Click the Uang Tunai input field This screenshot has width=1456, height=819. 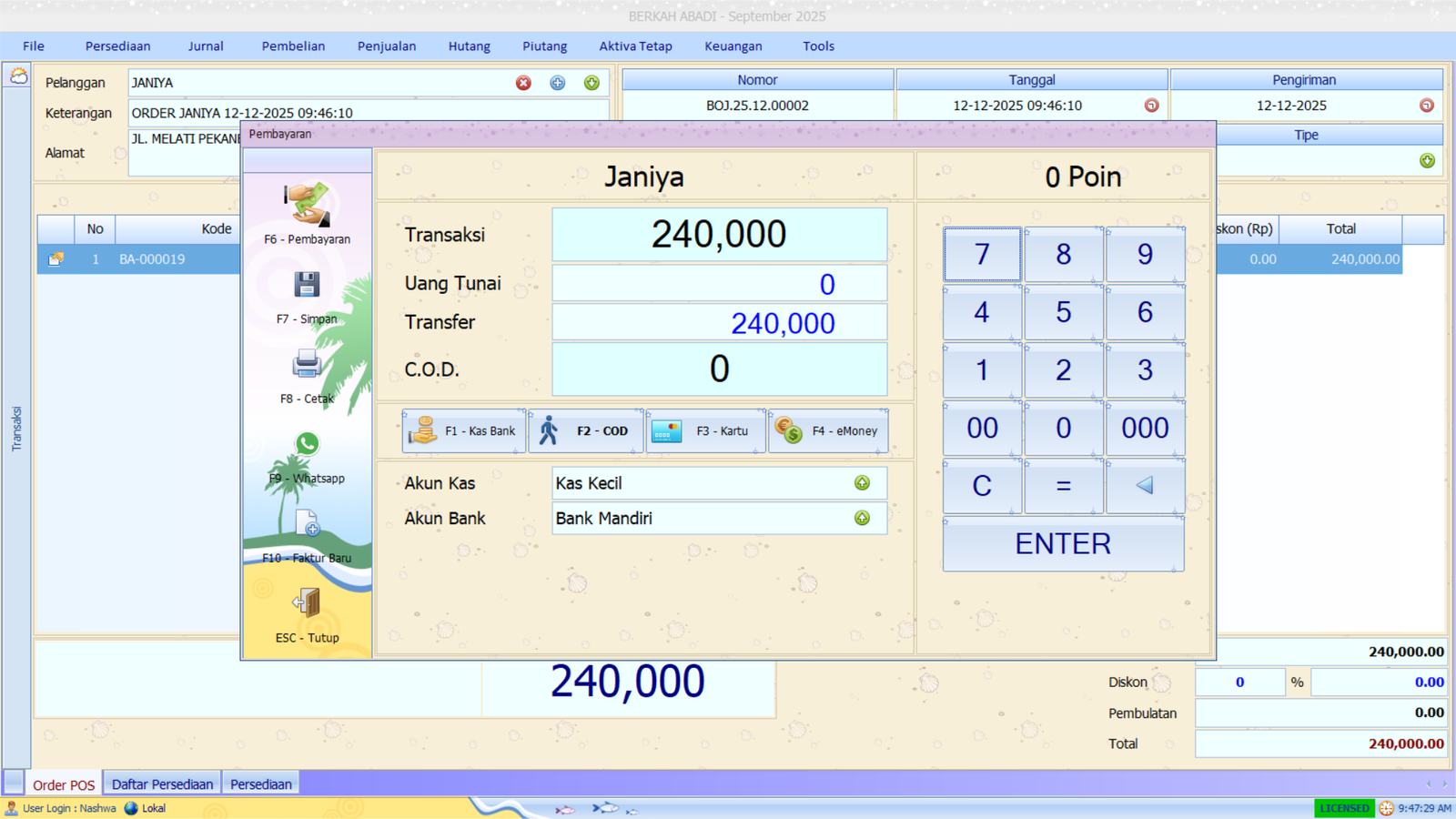[x=719, y=283]
